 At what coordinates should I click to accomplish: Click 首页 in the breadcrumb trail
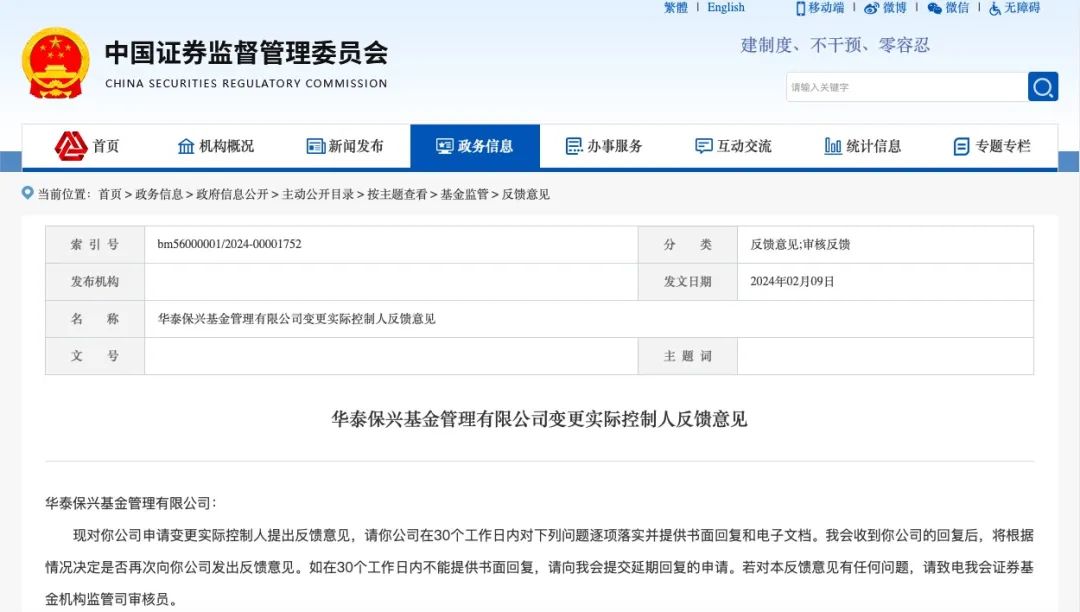110,194
